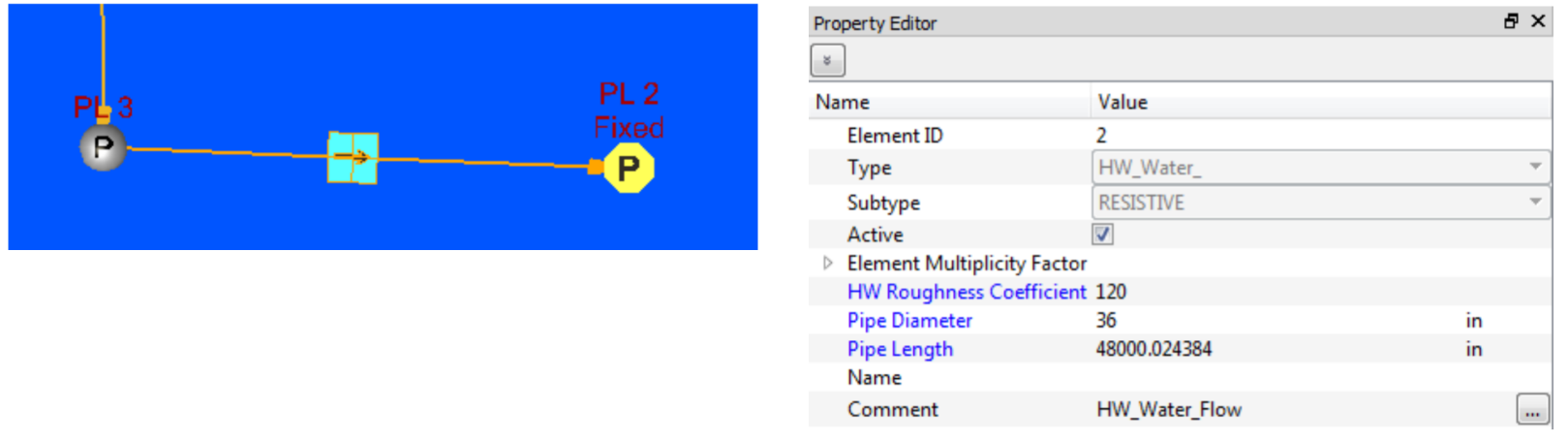Open the Comment ellipsis browse button
1568x440 pixels.
(1531, 411)
